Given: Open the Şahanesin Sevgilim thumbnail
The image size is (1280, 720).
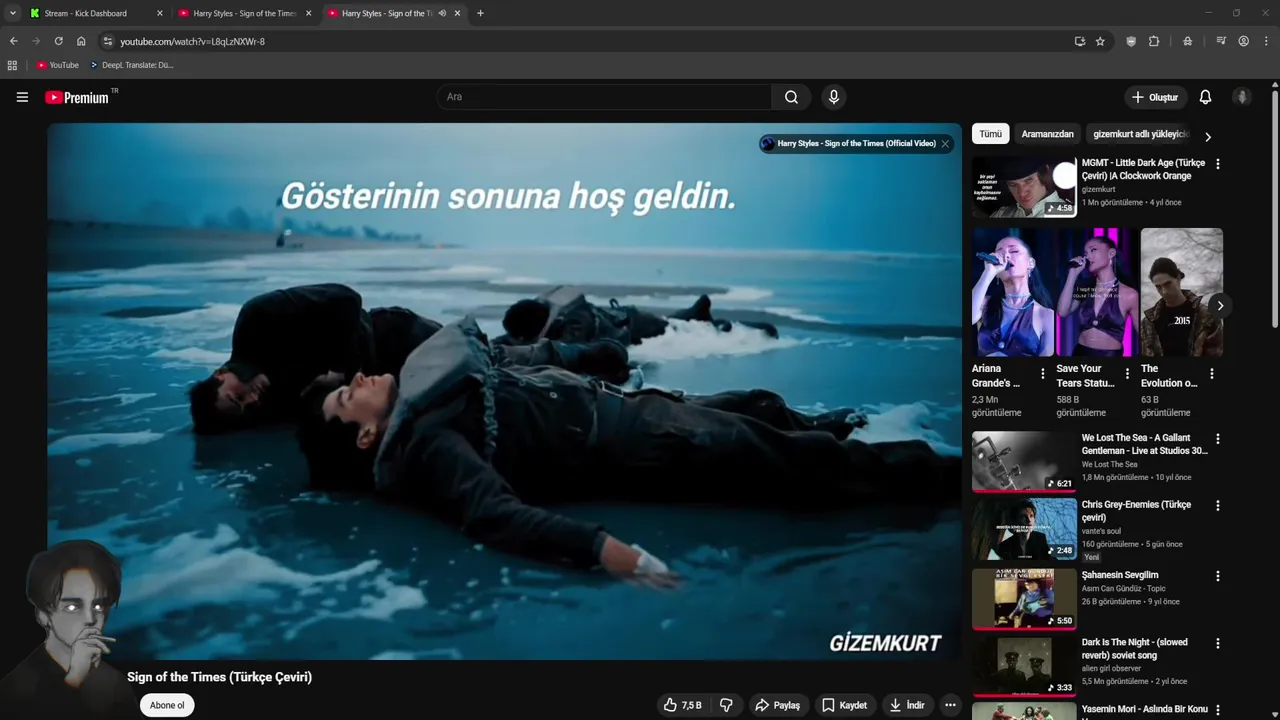Looking at the screenshot, I should (x=1024, y=598).
